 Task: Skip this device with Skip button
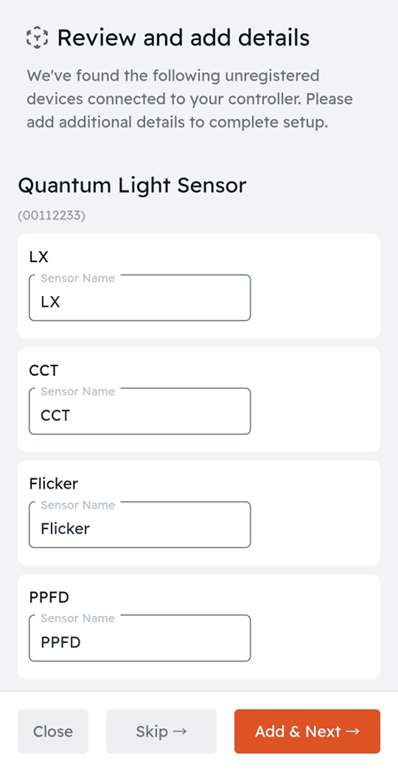(x=161, y=731)
